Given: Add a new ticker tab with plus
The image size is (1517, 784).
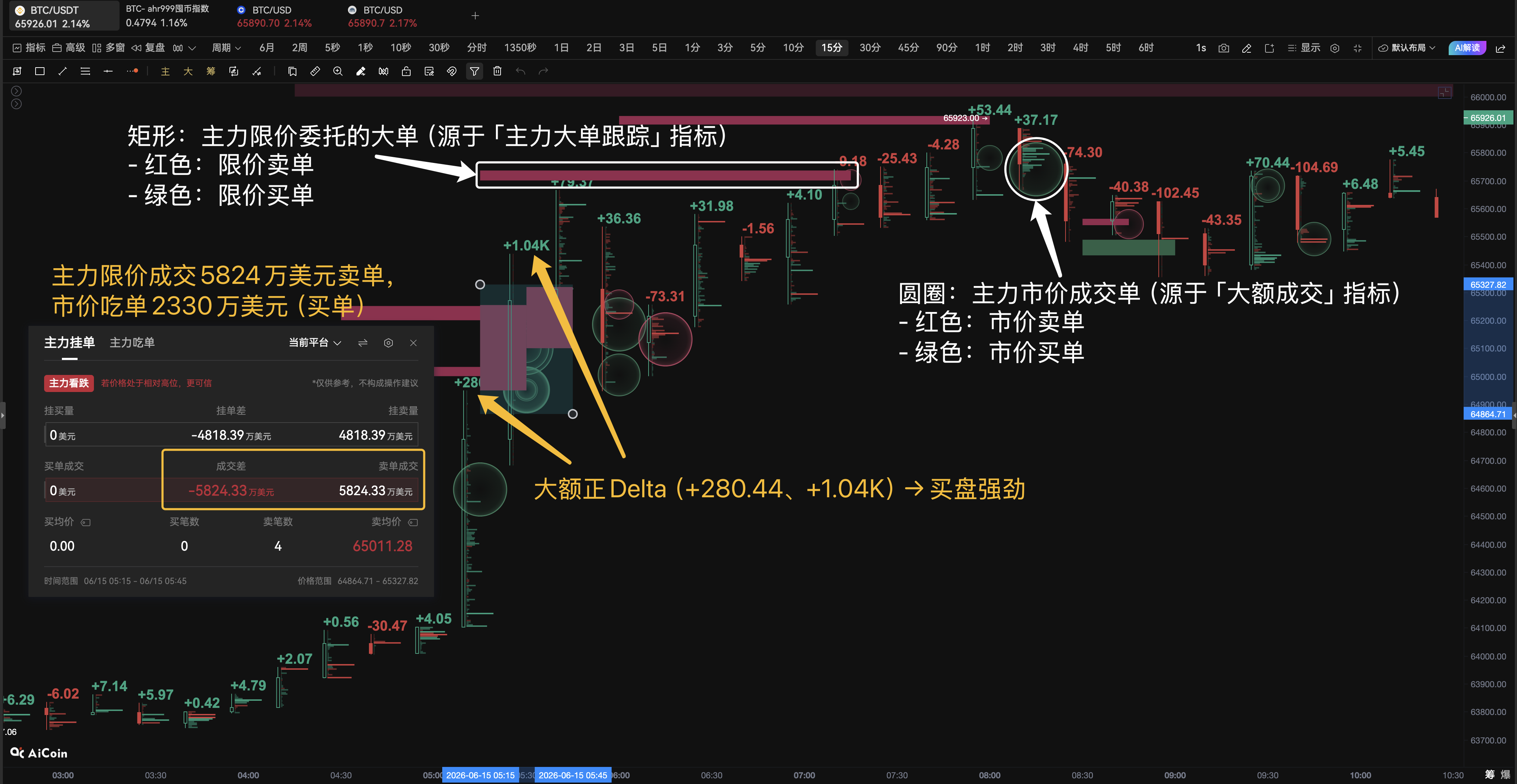Looking at the screenshot, I should 475,16.
